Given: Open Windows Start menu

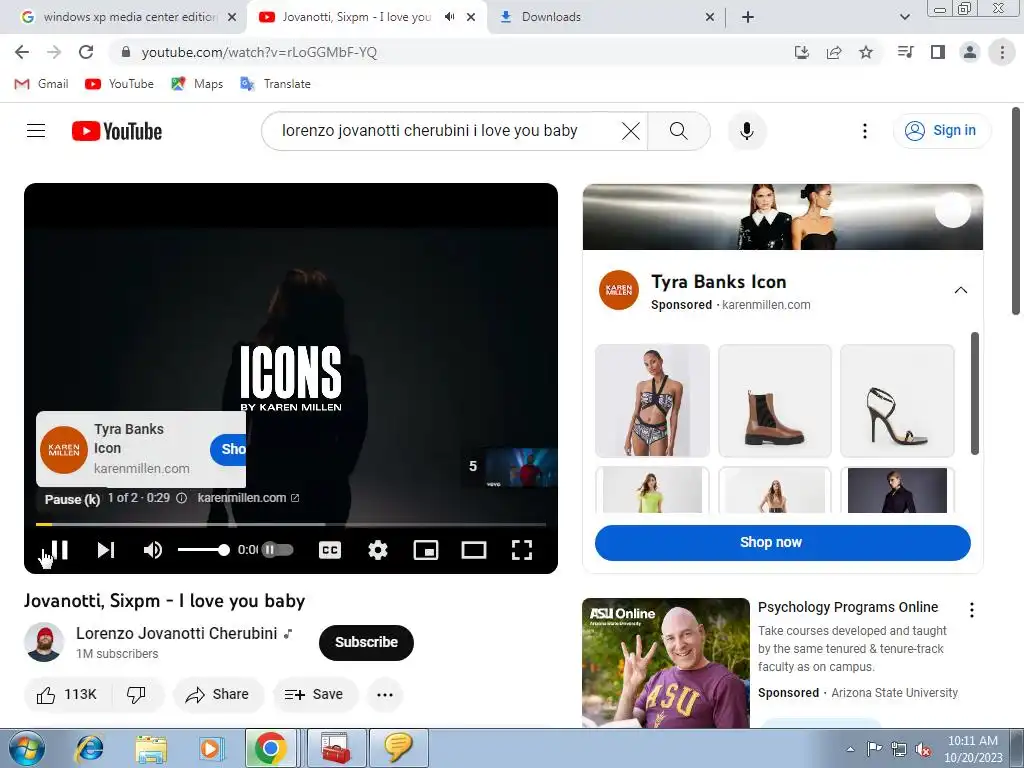Looking at the screenshot, I should click(26, 748).
